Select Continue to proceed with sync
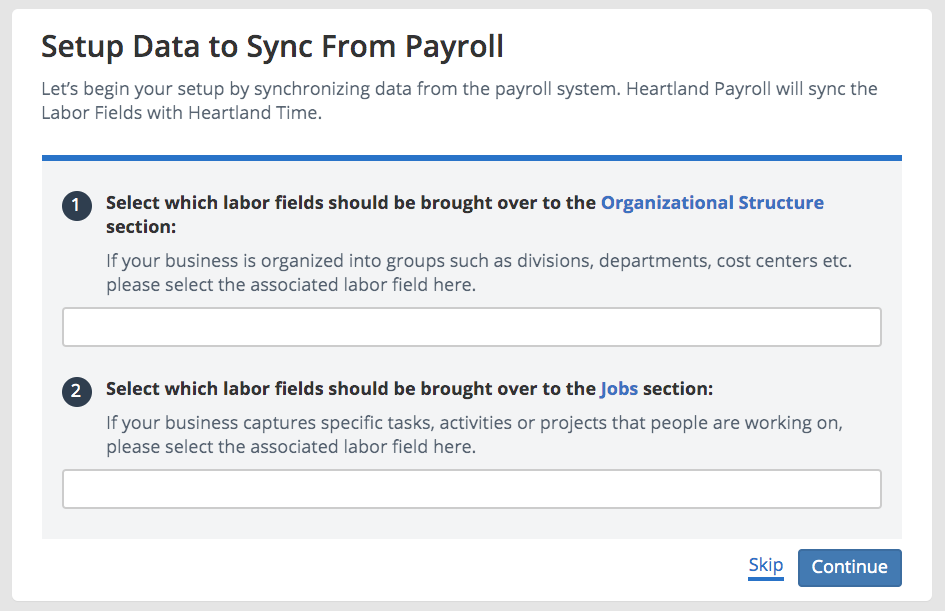The width and height of the screenshot is (945, 611). pyautogui.click(x=849, y=567)
